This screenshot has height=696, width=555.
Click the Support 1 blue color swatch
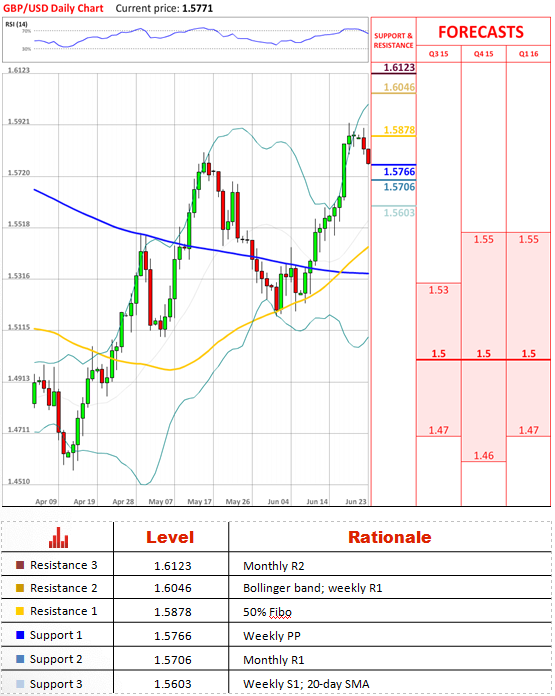point(20,635)
